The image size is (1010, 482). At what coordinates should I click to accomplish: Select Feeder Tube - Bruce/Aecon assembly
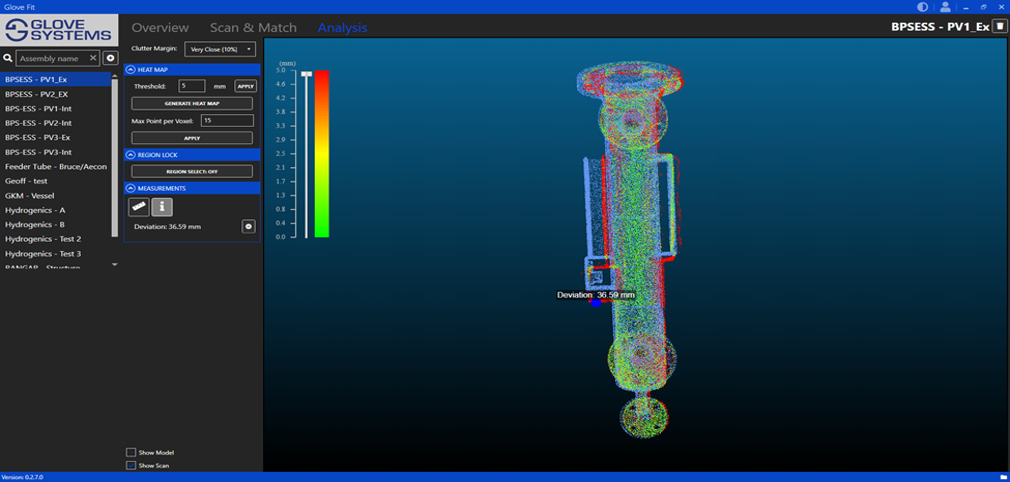[x=55, y=167]
